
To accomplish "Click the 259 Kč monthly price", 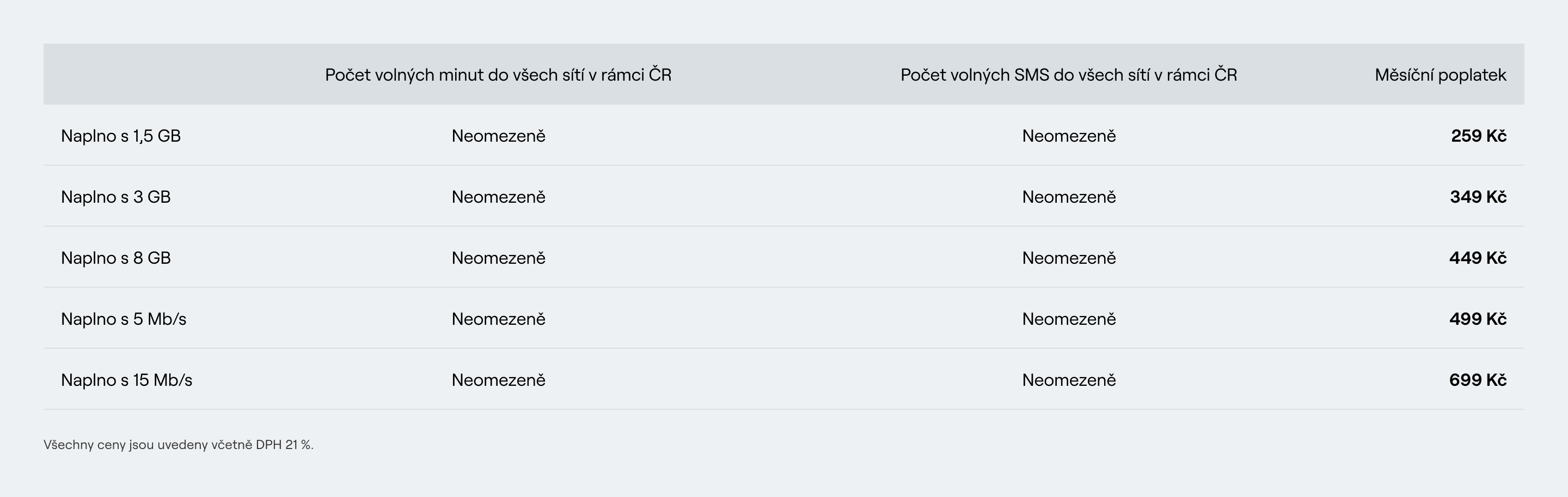I will click(1479, 136).
